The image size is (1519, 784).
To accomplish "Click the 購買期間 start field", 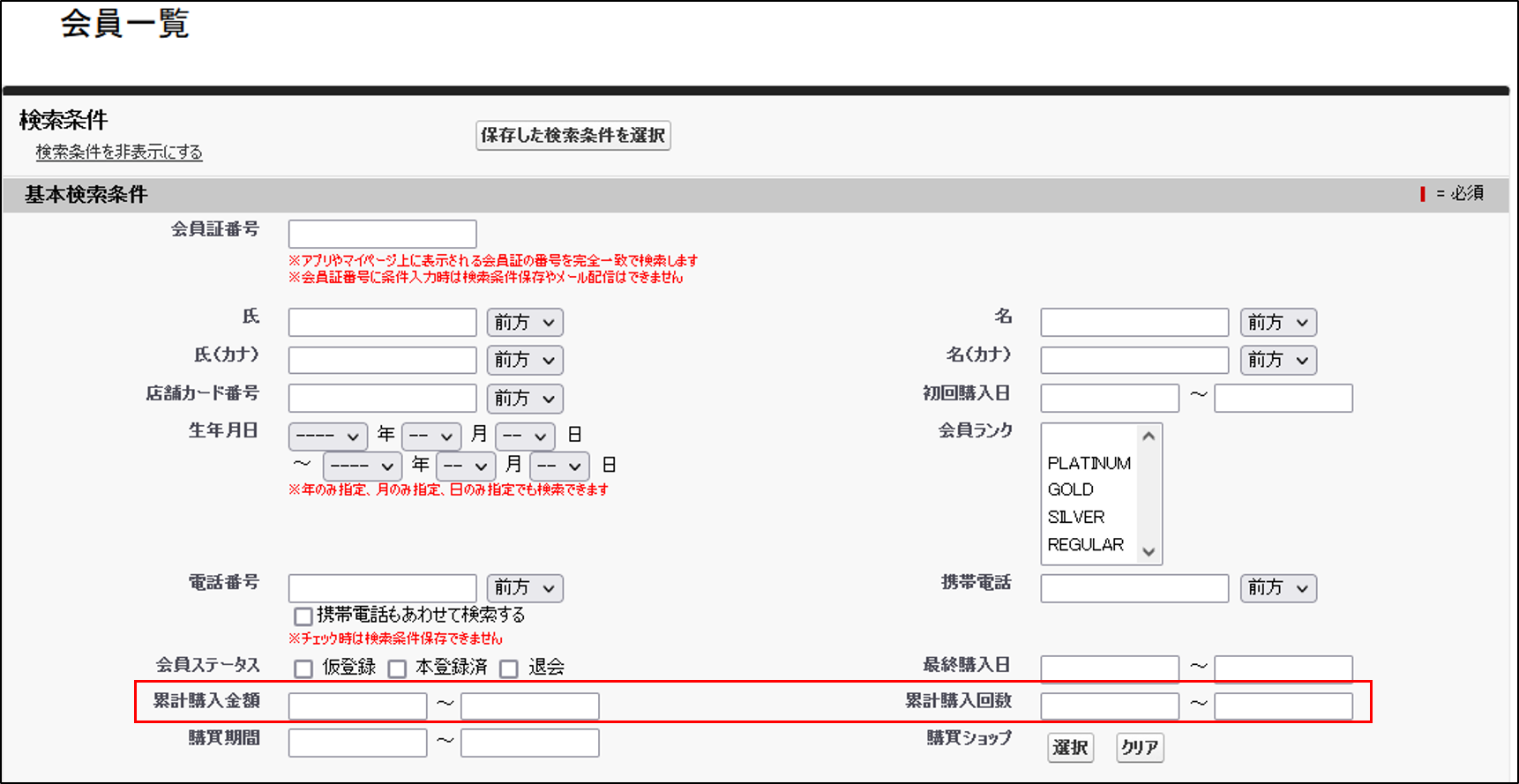I will (x=357, y=743).
